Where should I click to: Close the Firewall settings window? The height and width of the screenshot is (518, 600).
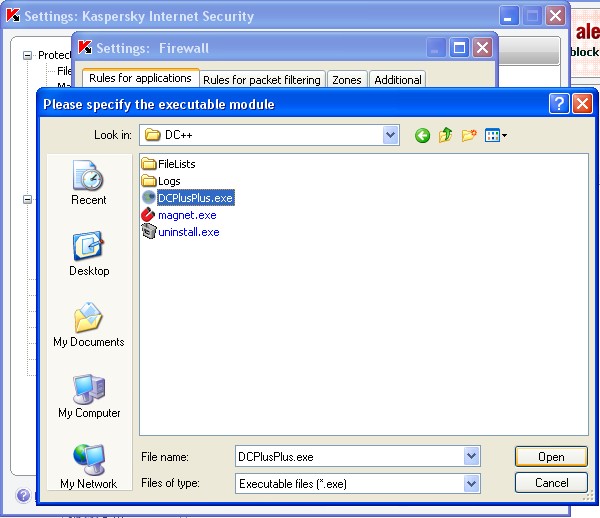tap(482, 48)
